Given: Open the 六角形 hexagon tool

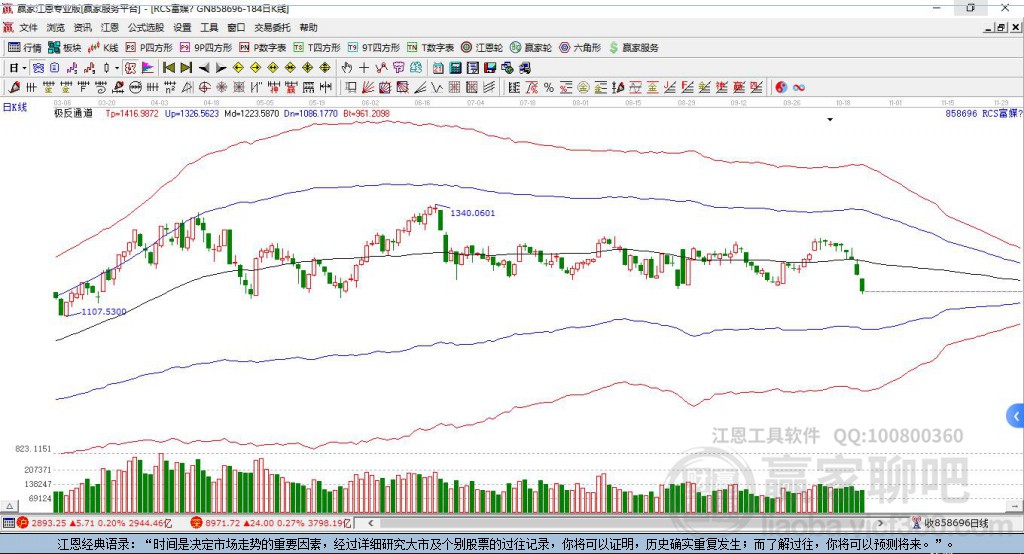Looking at the screenshot, I should click(580, 48).
